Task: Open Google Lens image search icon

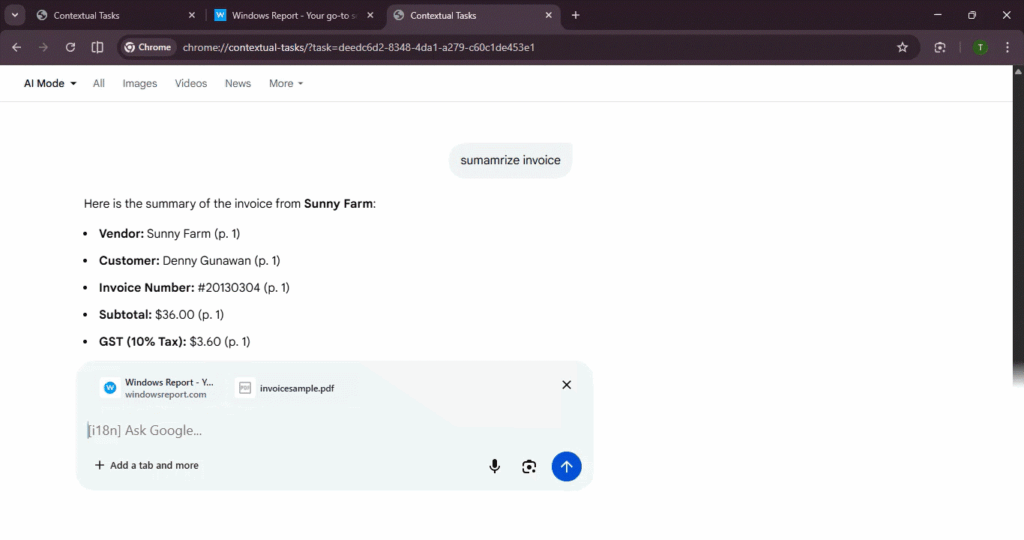Action: click(x=529, y=466)
